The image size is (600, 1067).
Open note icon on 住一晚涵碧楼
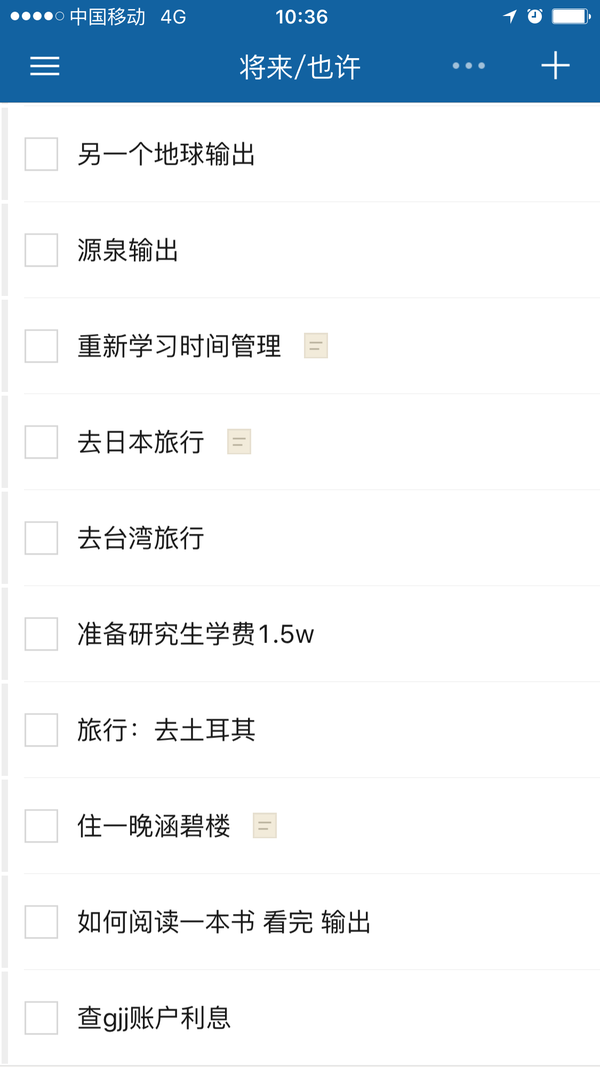(x=265, y=825)
